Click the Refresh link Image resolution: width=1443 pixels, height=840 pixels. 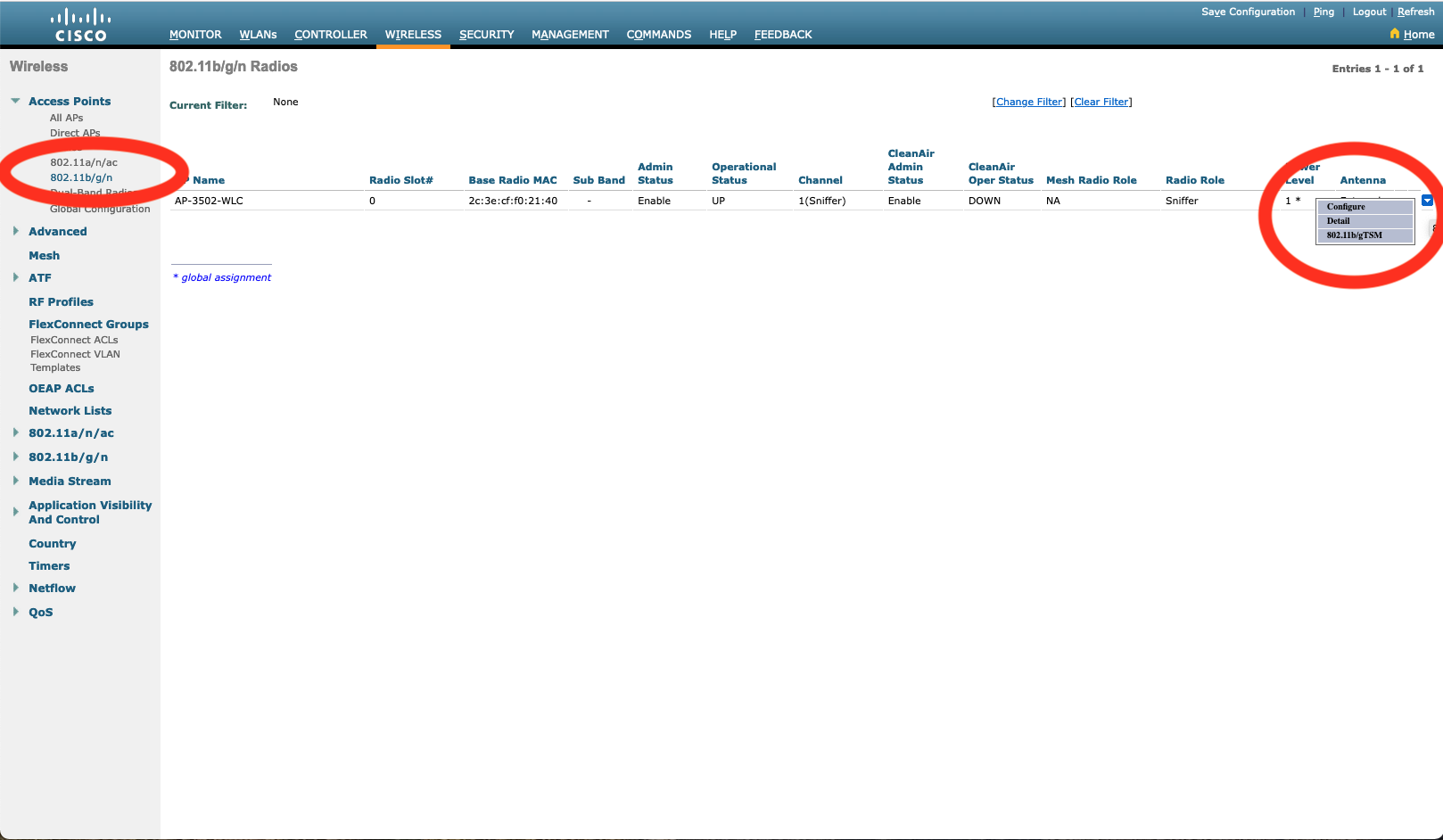point(1415,12)
